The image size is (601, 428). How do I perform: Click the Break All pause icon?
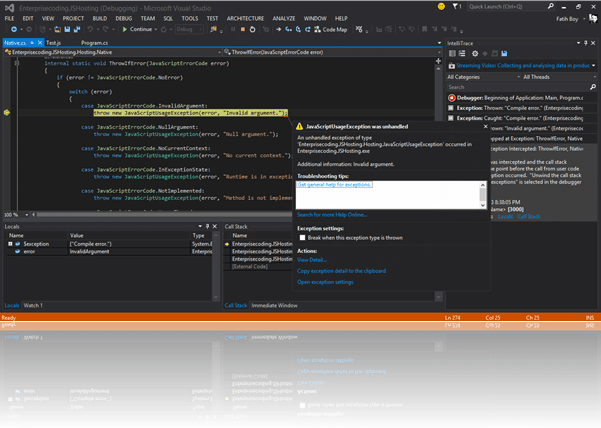tap(233, 29)
